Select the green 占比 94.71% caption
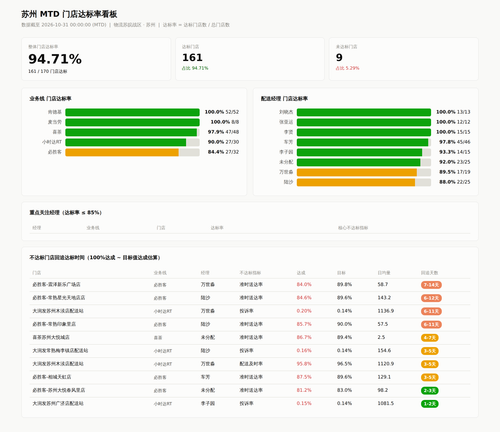500x432 pixels. tap(195, 68)
